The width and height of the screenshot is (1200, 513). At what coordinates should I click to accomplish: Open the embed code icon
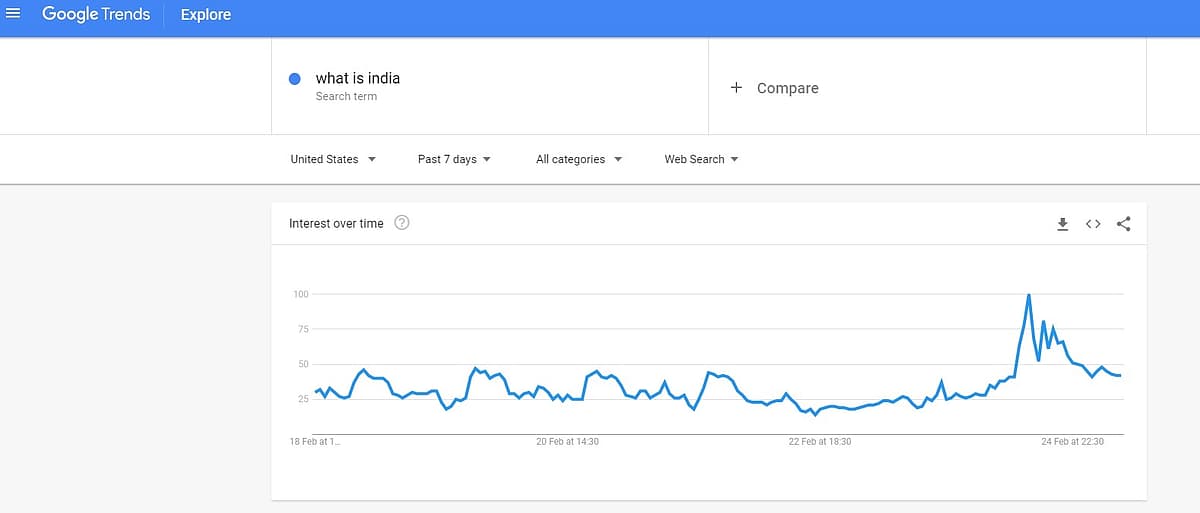[x=1093, y=224]
